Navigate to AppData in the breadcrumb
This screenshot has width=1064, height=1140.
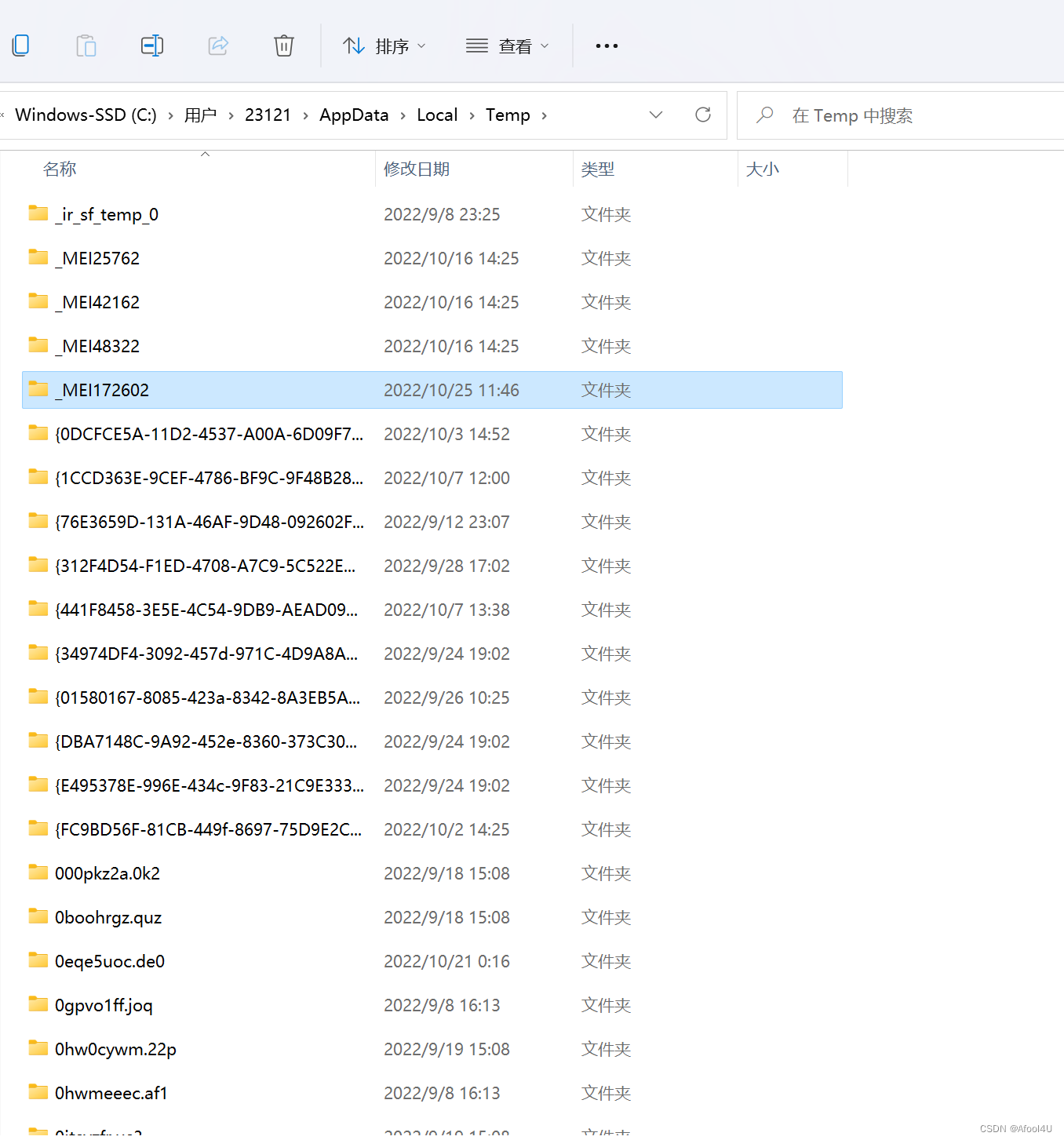(354, 115)
